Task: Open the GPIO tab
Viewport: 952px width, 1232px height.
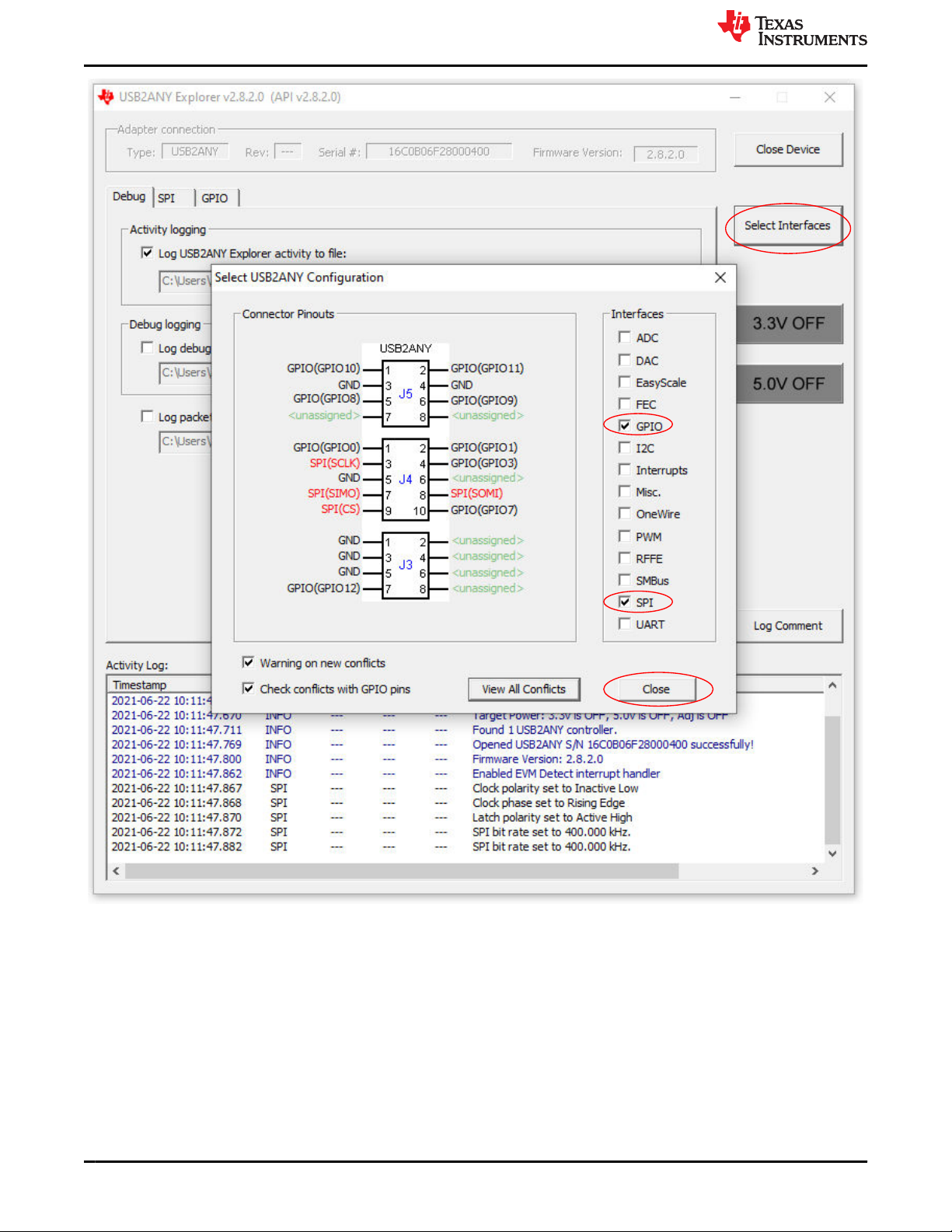Action: [x=214, y=198]
